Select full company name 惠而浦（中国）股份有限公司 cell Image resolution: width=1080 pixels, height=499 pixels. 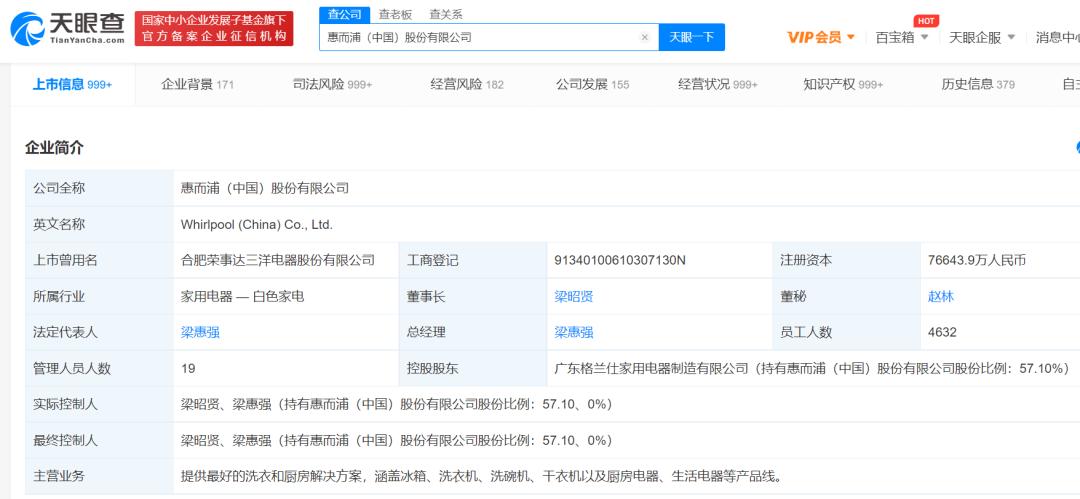(264, 188)
